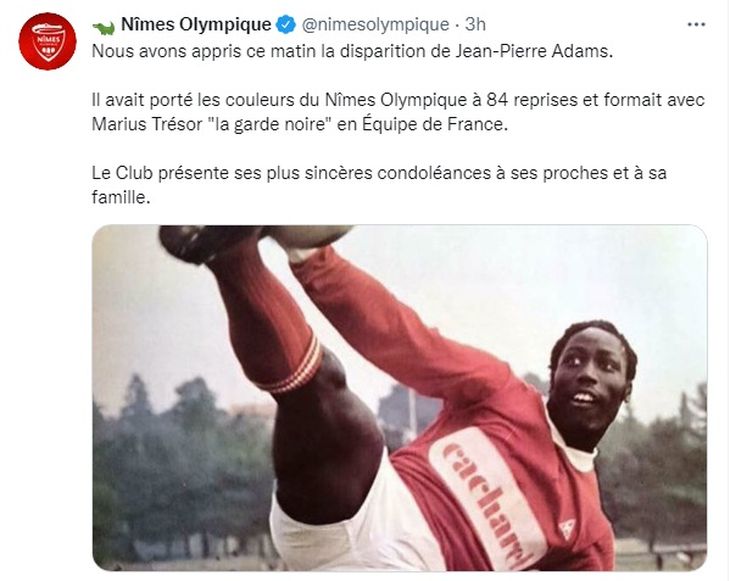This screenshot has width=730, height=581.
Task: Open the Nîmes Olympique display name link
Action: point(196,25)
